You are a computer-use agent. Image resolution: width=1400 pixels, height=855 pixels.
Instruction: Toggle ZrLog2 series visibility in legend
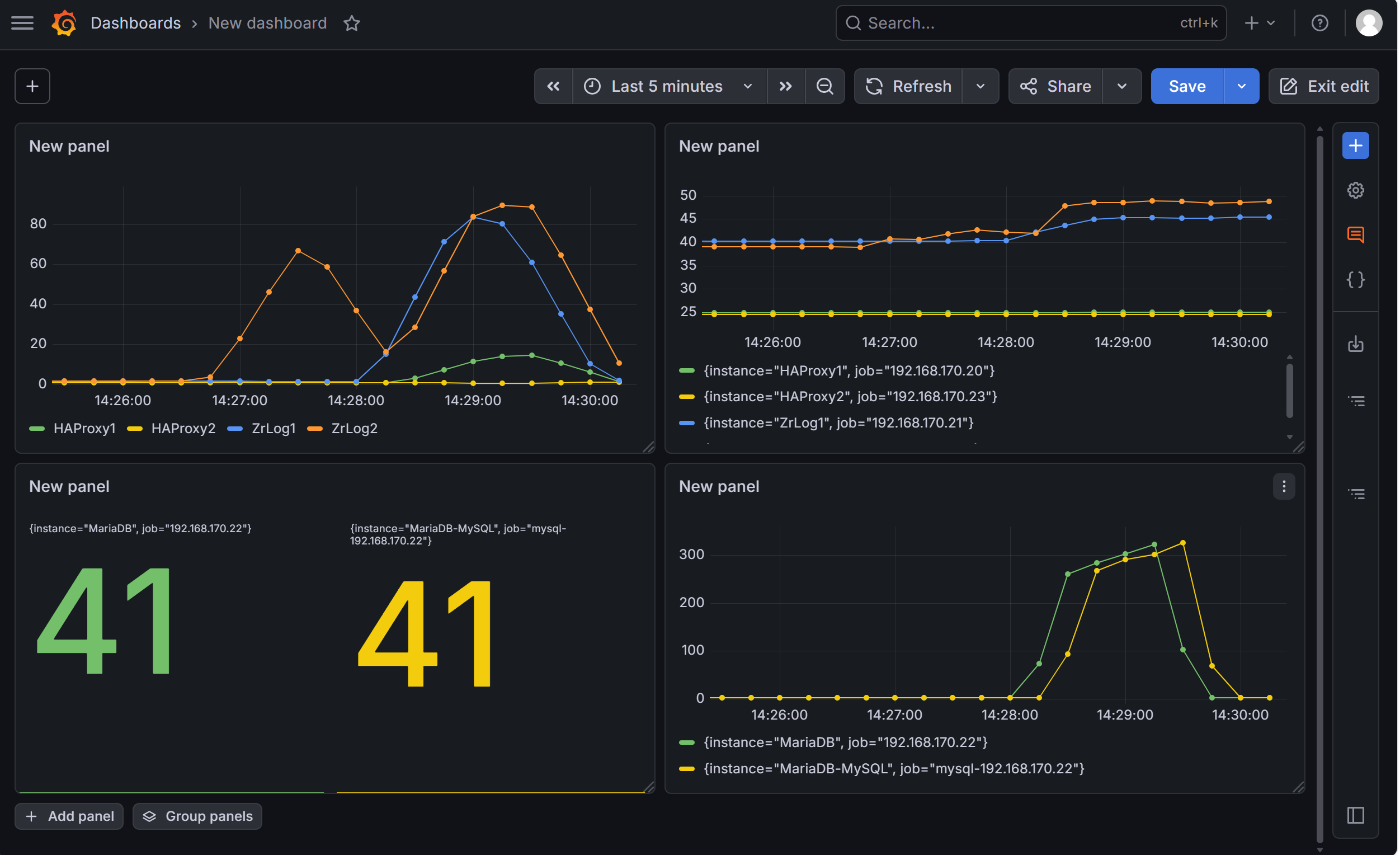353,429
